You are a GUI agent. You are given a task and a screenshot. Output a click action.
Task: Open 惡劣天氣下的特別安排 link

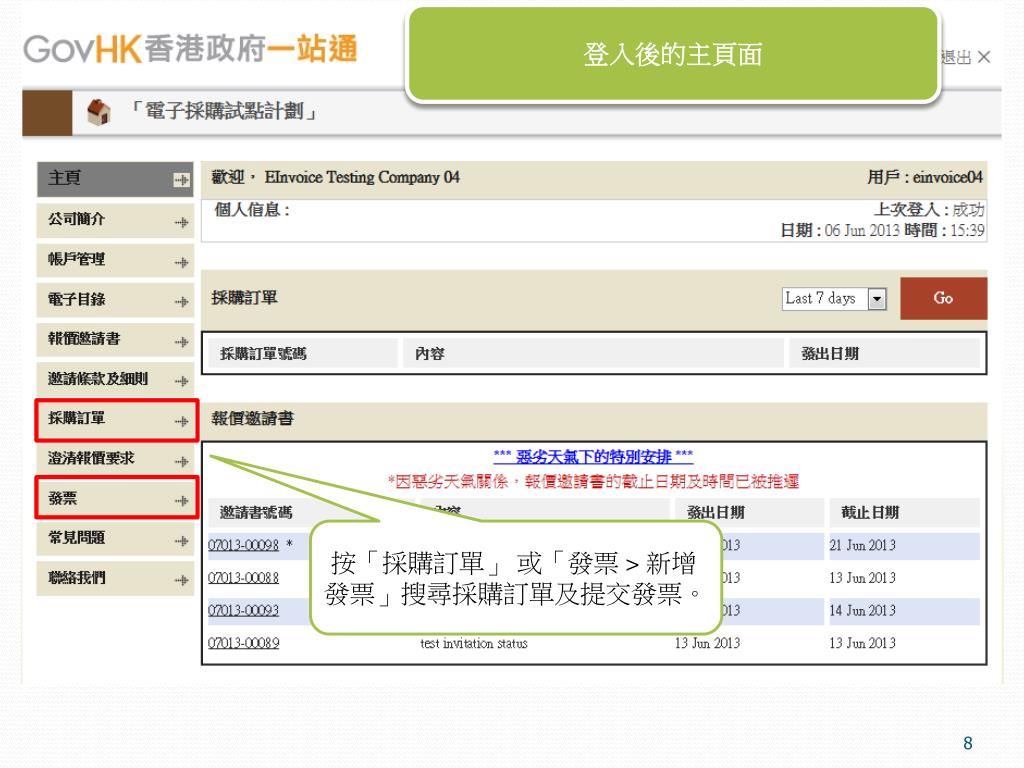tap(593, 456)
